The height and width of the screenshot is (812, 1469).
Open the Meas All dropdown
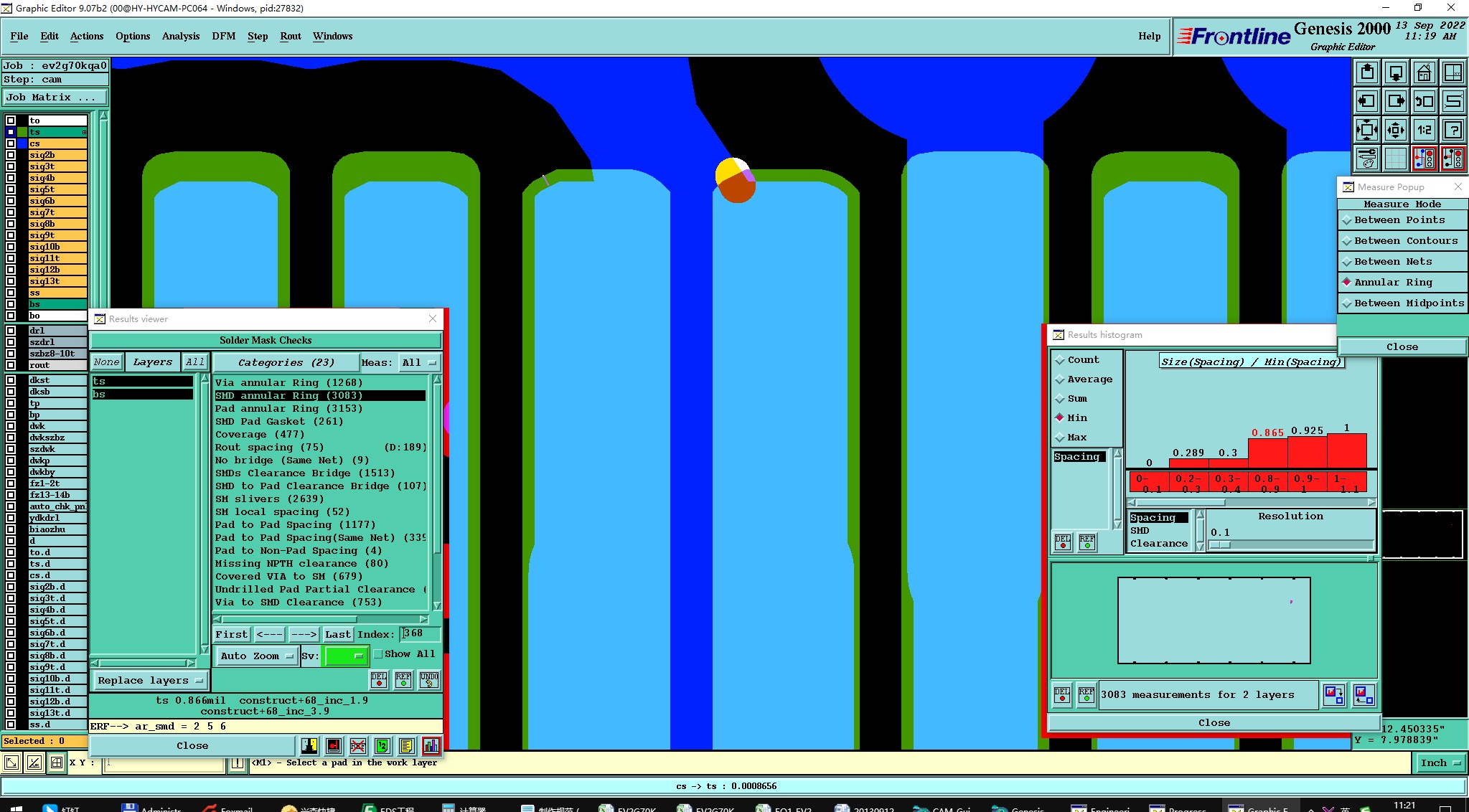click(419, 363)
